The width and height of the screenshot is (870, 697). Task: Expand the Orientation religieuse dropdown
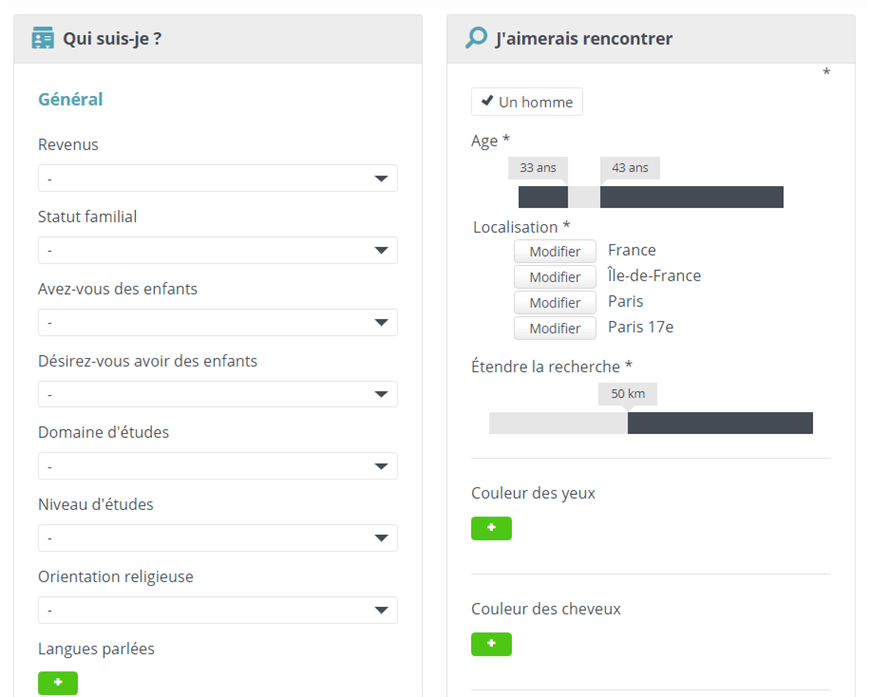(218, 610)
